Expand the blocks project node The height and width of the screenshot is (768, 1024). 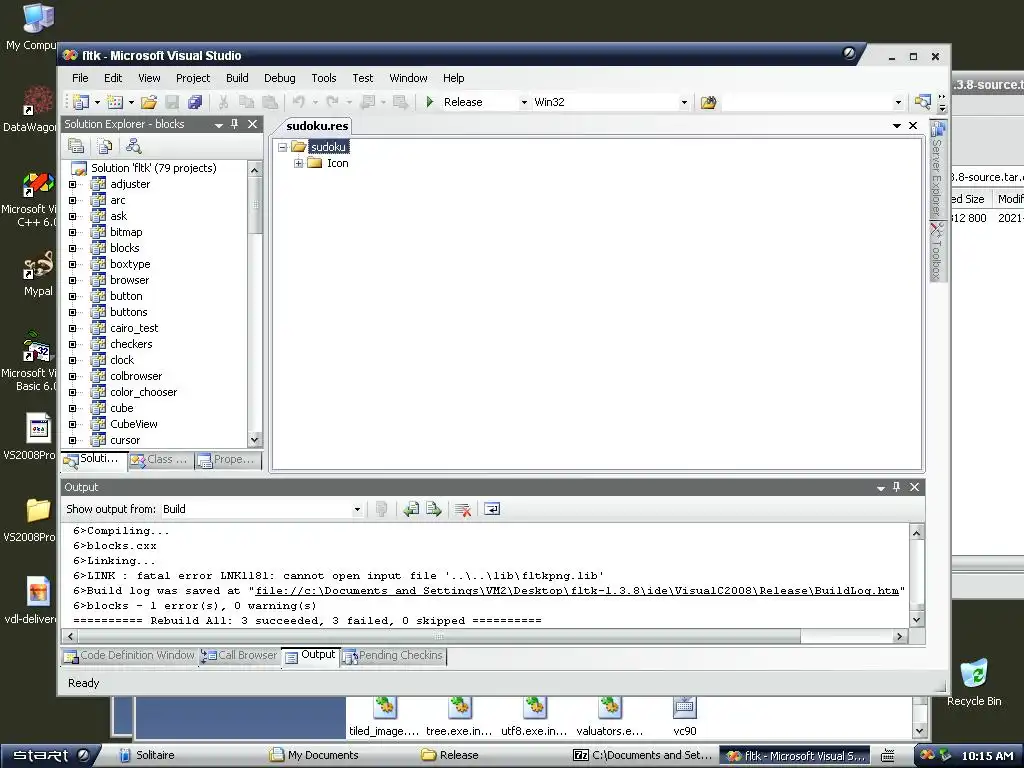[x=72, y=248]
